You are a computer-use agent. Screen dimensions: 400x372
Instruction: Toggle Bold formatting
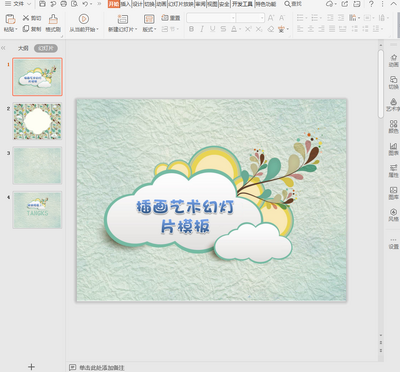(x=191, y=29)
